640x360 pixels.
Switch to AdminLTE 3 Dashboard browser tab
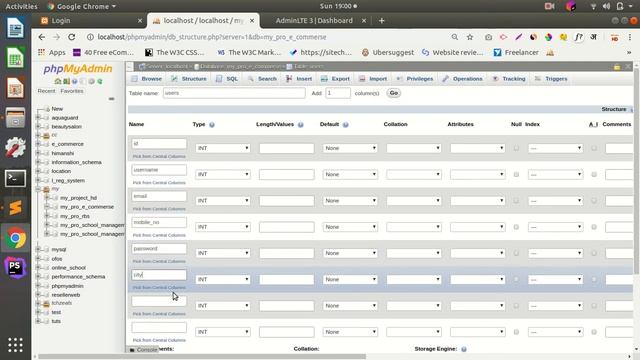click(314, 20)
